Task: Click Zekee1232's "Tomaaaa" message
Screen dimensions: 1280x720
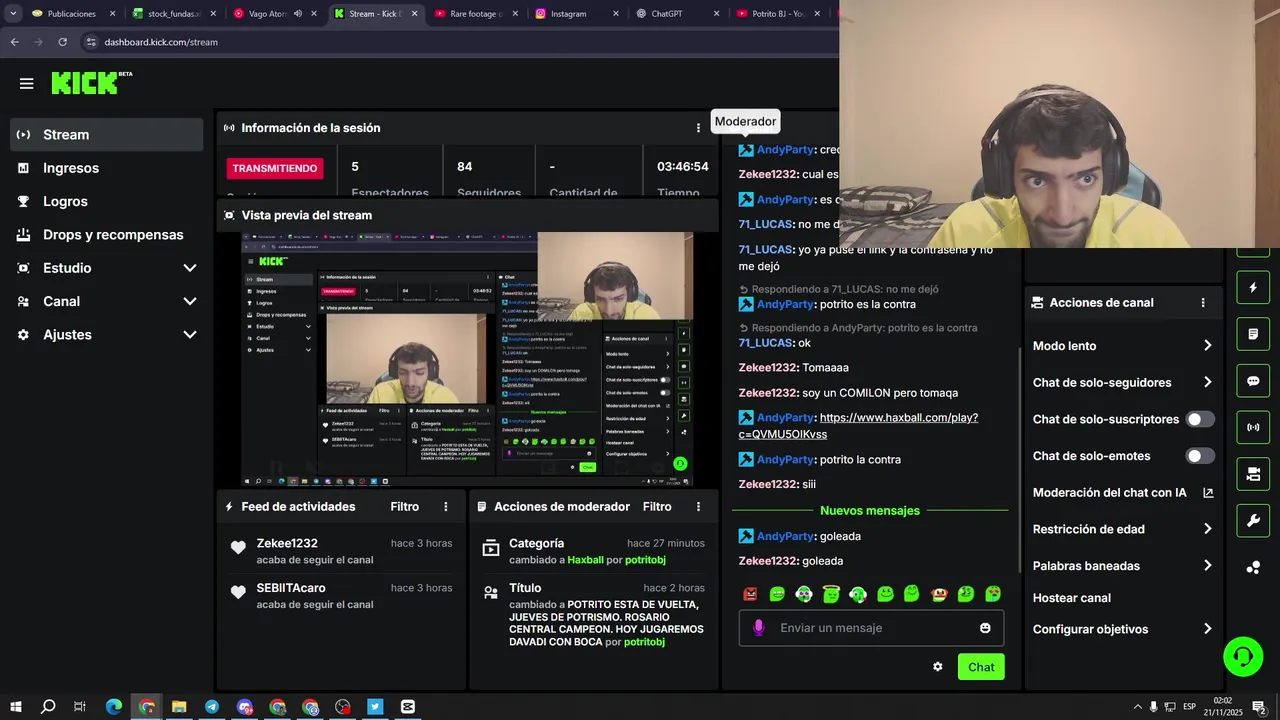Action: point(794,368)
